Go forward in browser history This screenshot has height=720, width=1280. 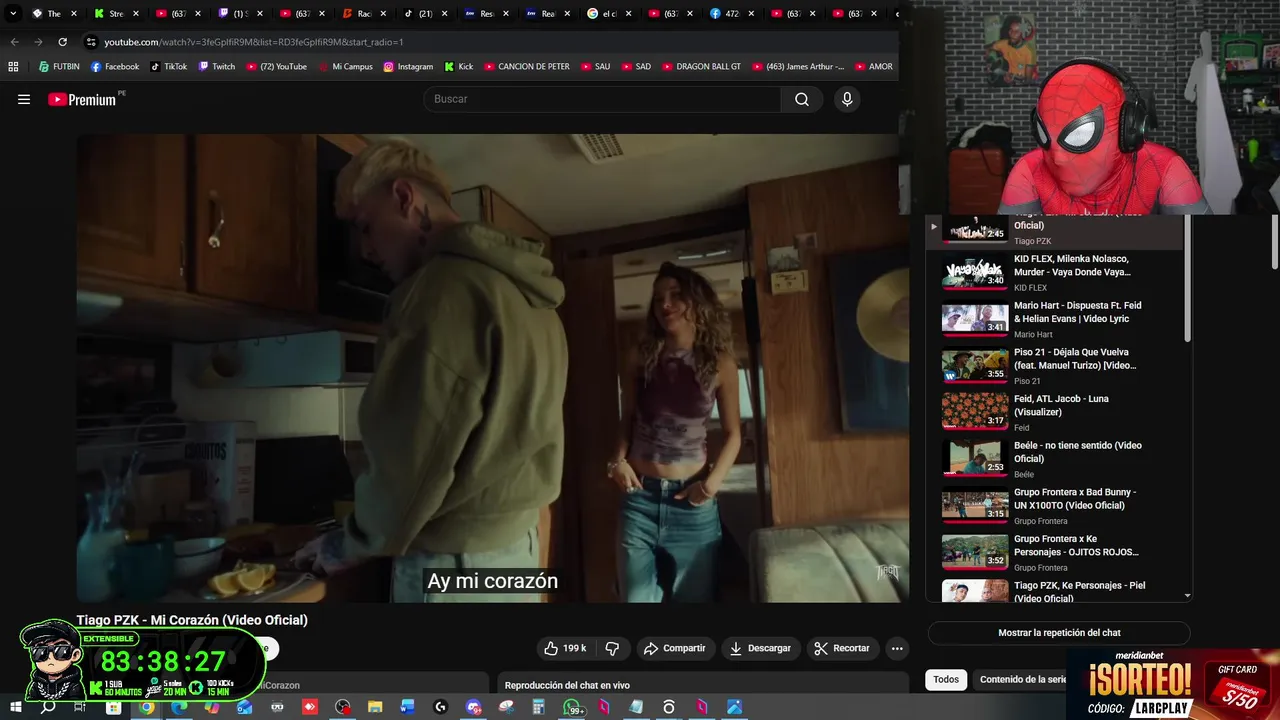pyautogui.click(x=38, y=42)
